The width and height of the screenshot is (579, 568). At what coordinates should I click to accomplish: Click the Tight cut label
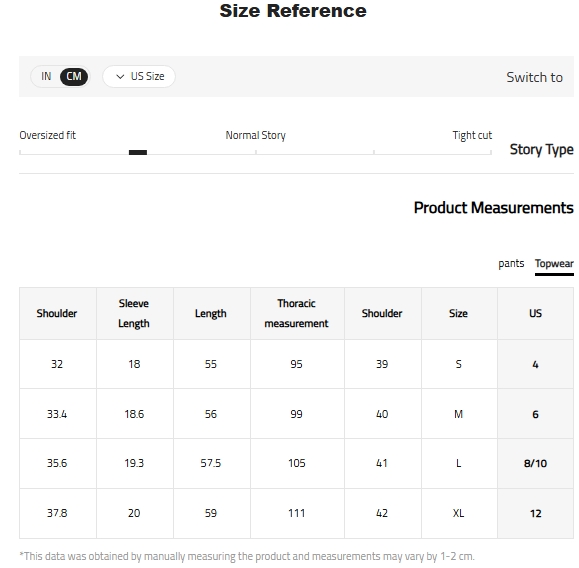tap(472, 135)
